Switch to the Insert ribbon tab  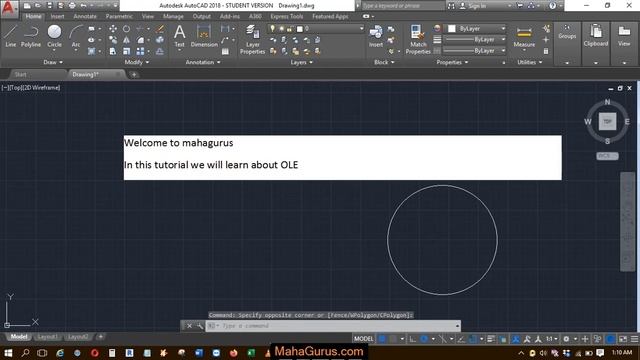(x=58, y=16)
